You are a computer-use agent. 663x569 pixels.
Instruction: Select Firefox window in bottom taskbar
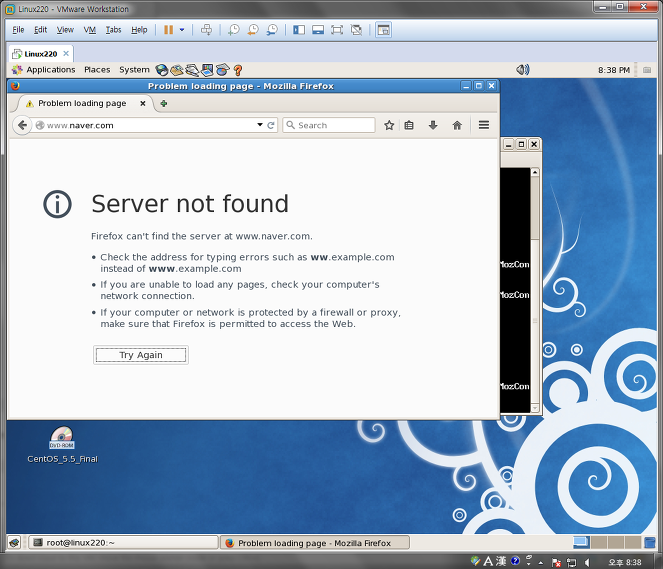coord(315,542)
